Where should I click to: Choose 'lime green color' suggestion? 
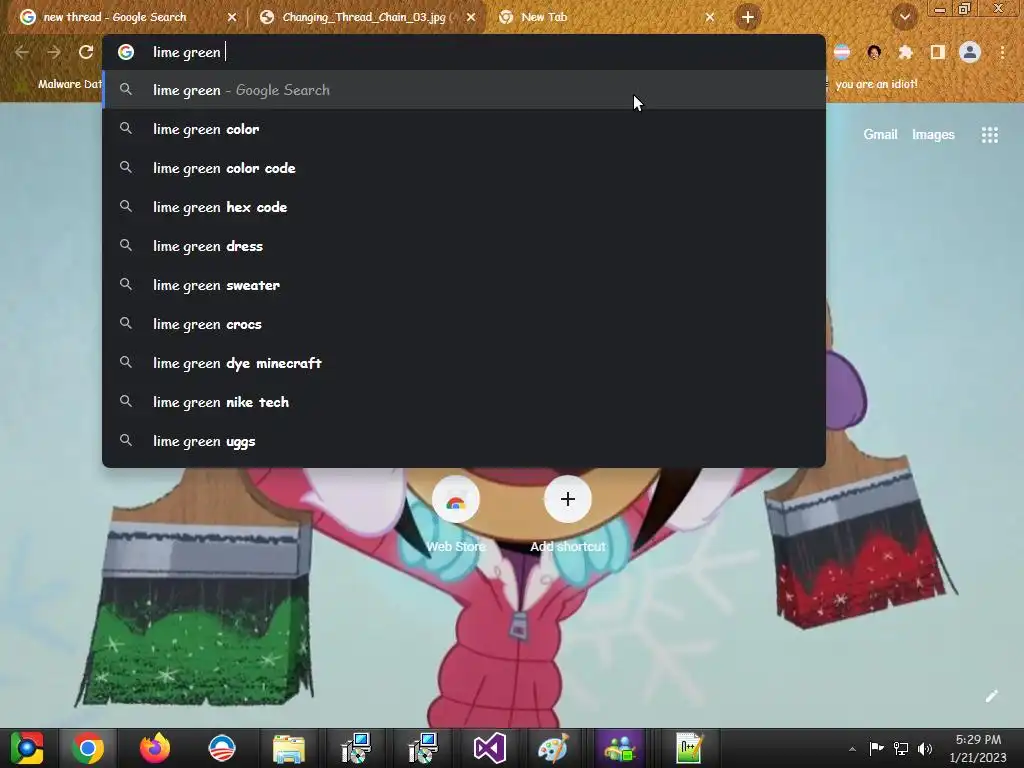pos(464,129)
